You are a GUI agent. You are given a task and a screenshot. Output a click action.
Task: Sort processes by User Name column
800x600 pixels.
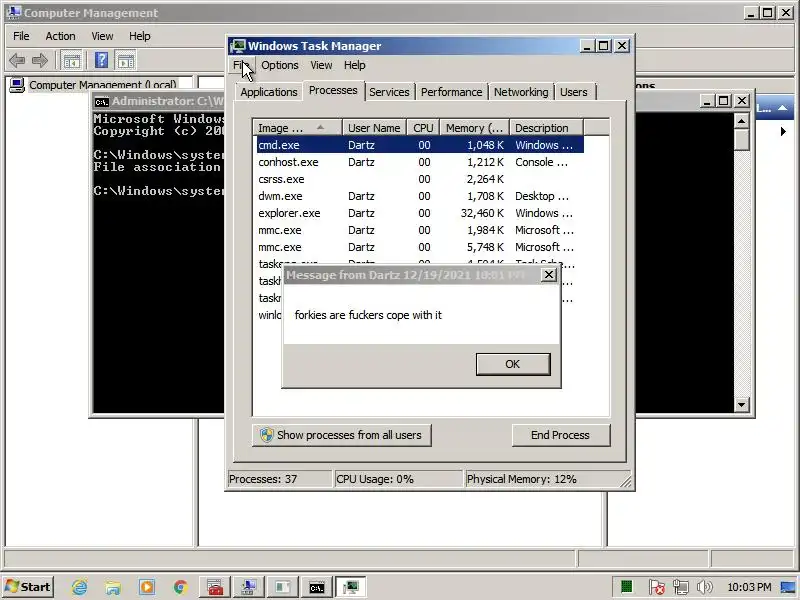coord(374,128)
